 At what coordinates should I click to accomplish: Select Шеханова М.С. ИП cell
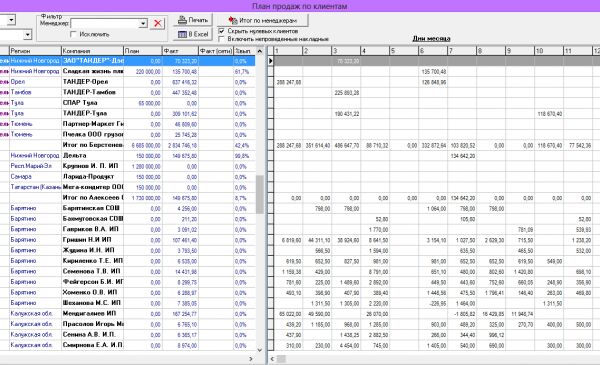(92, 303)
